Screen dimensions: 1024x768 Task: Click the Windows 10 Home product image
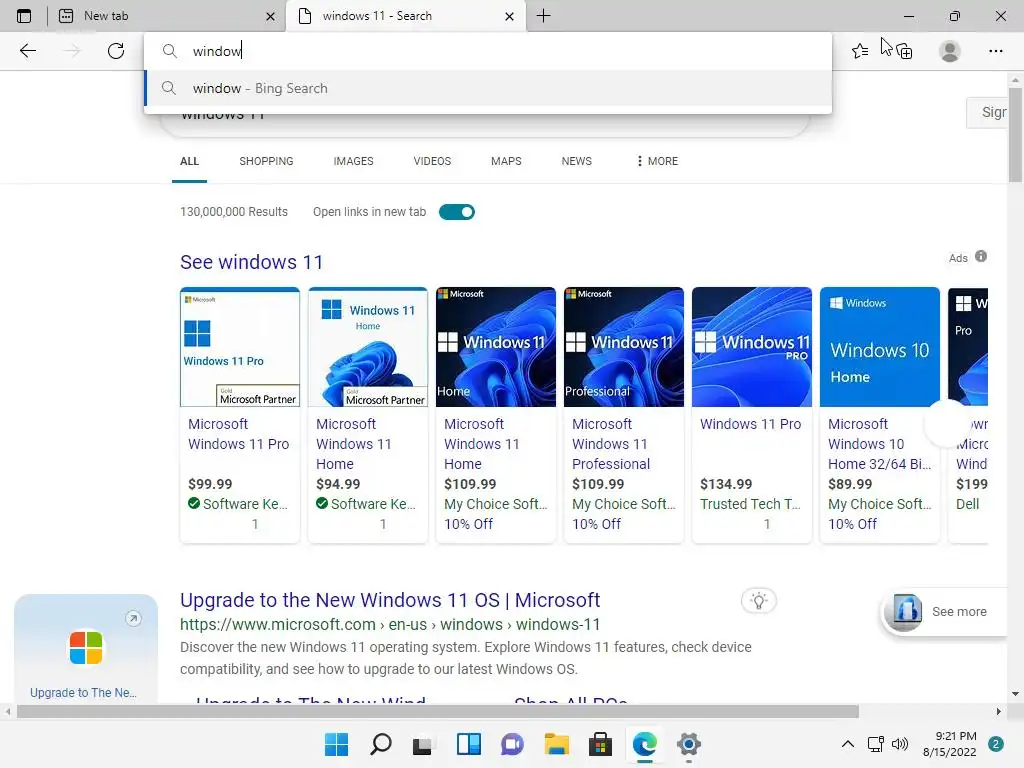(x=880, y=347)
